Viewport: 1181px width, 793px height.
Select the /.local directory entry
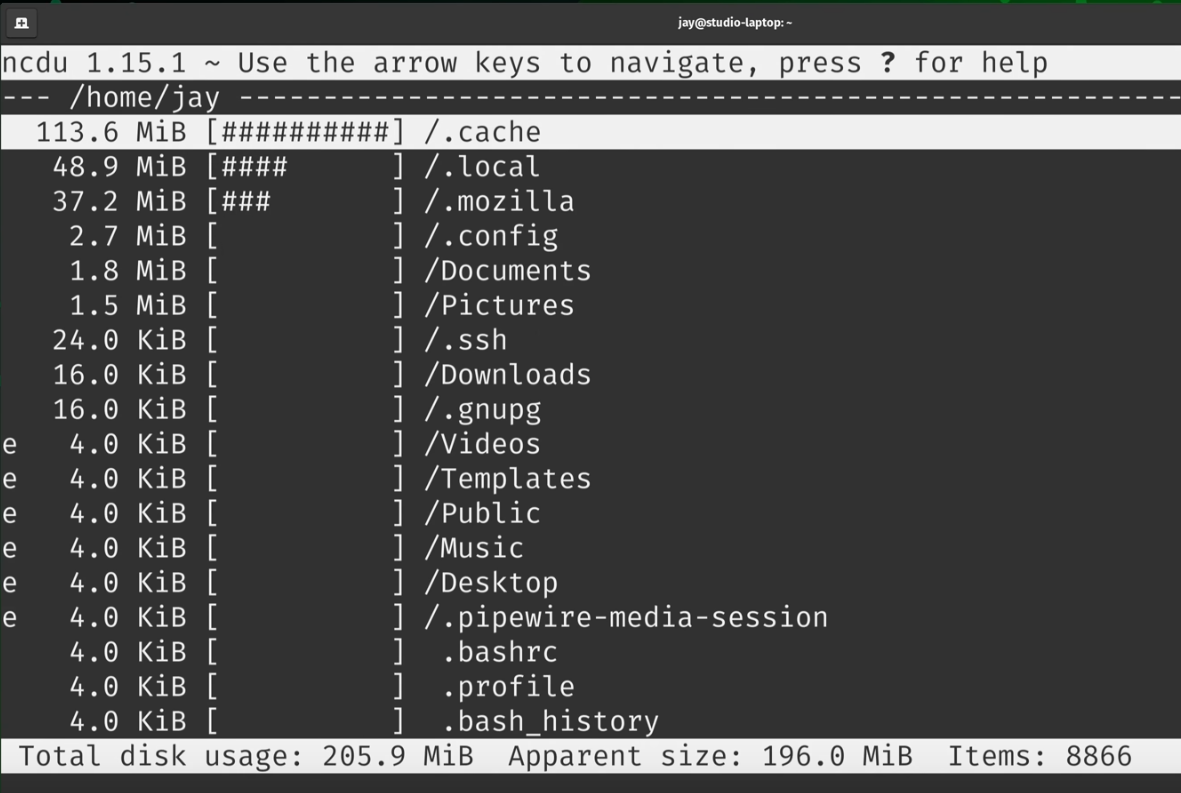pyautogui.click(x=482, y=167)
